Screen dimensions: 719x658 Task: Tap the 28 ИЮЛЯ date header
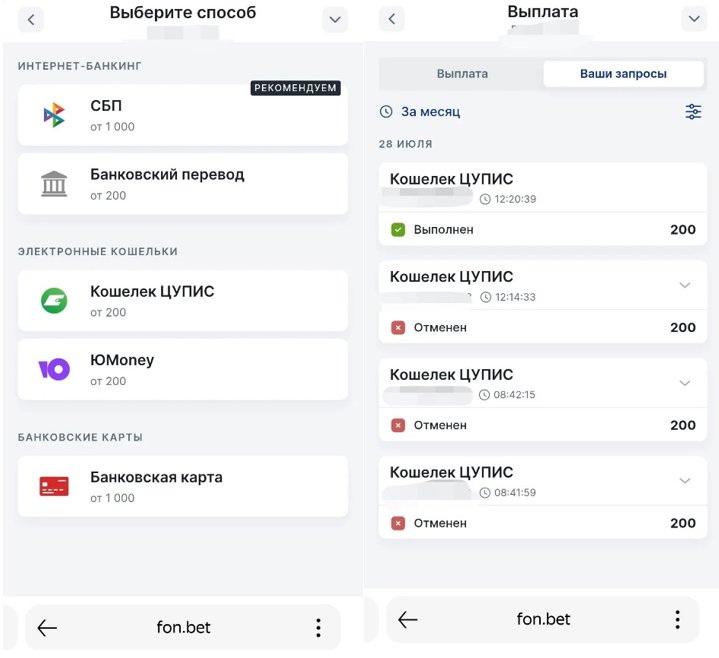click(x=405, y=144)
